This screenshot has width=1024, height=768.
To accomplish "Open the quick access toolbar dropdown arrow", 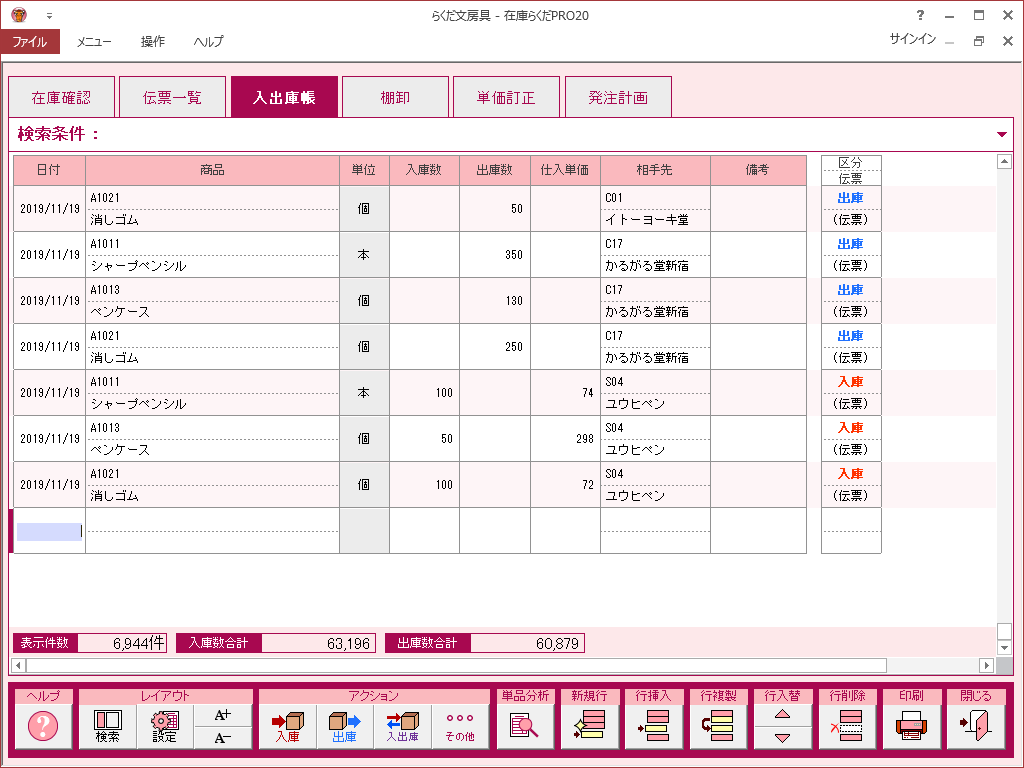I will coord(49,16).
